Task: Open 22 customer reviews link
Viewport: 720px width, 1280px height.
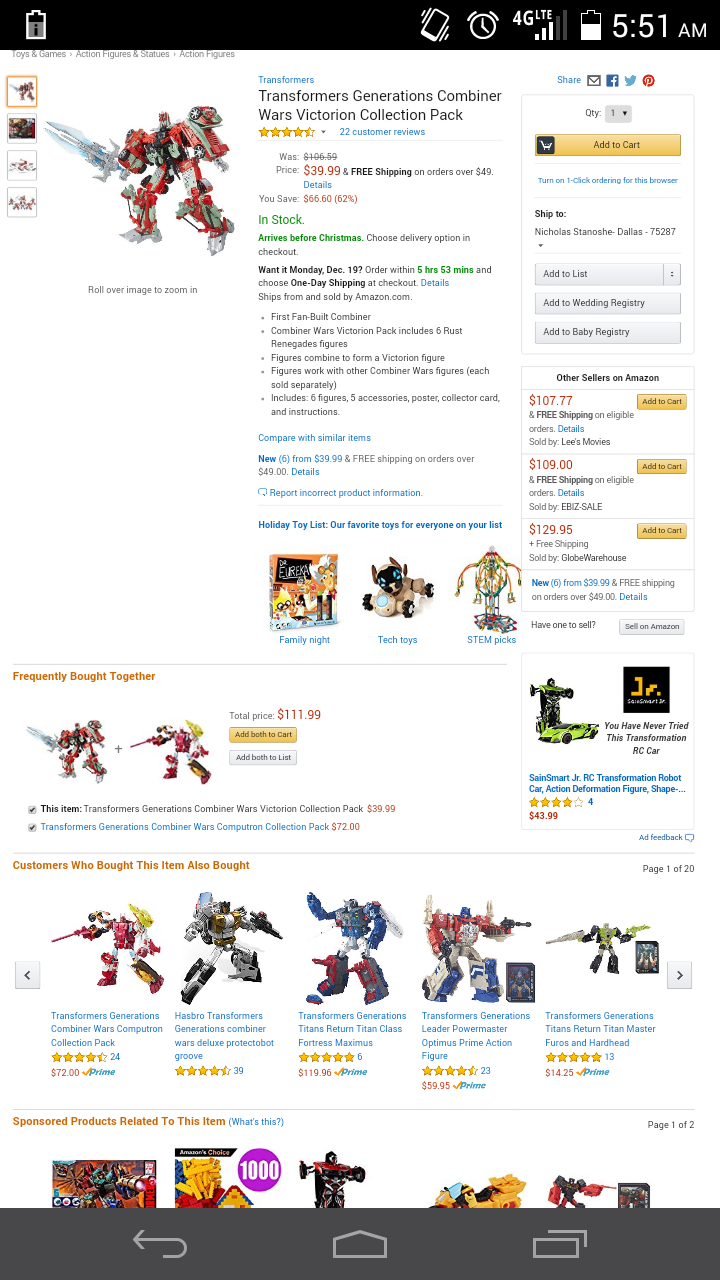Action: [382, 132]
